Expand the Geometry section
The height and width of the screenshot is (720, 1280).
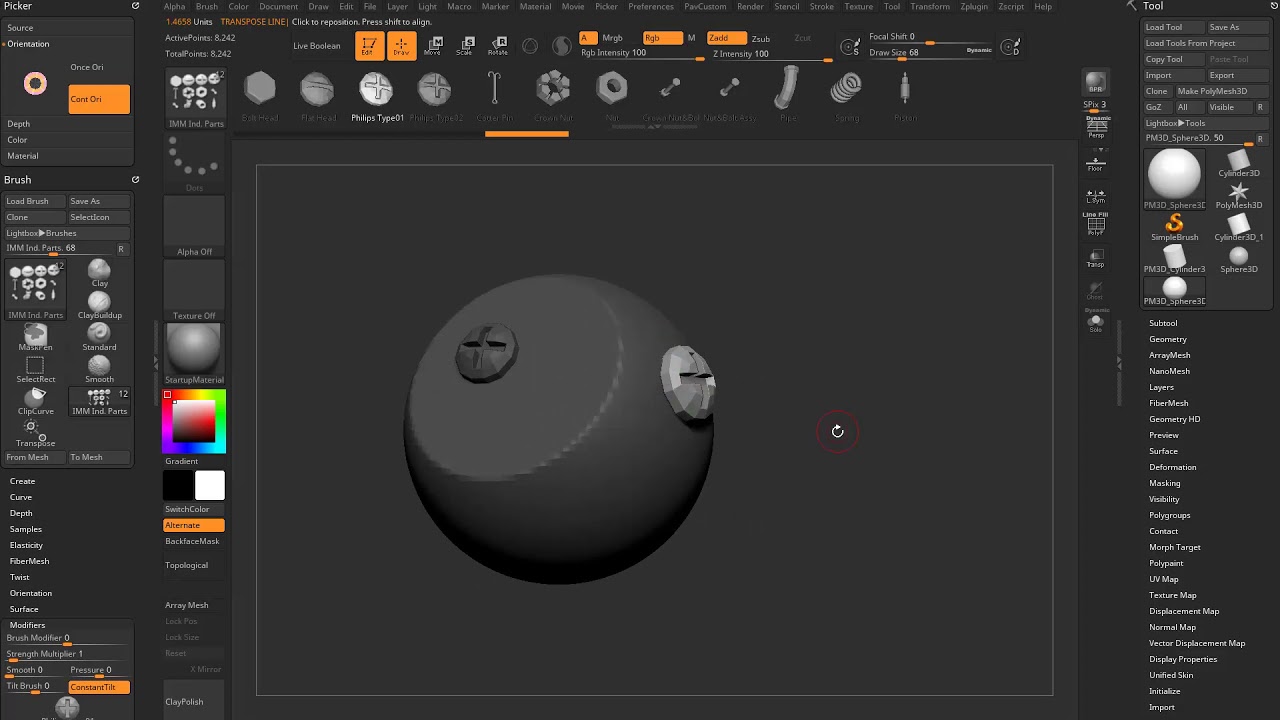click(x=1168, y=339)
